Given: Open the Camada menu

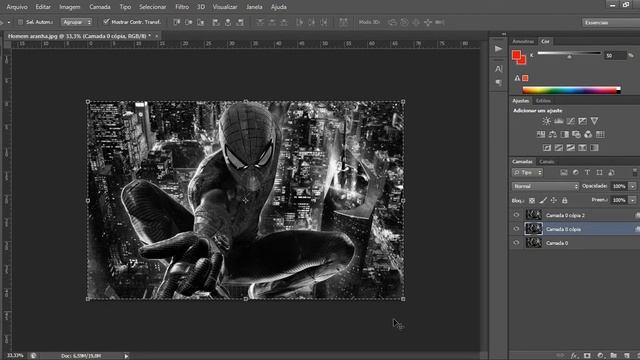Looking at the screenshot, I should click(x=100, y=7).
